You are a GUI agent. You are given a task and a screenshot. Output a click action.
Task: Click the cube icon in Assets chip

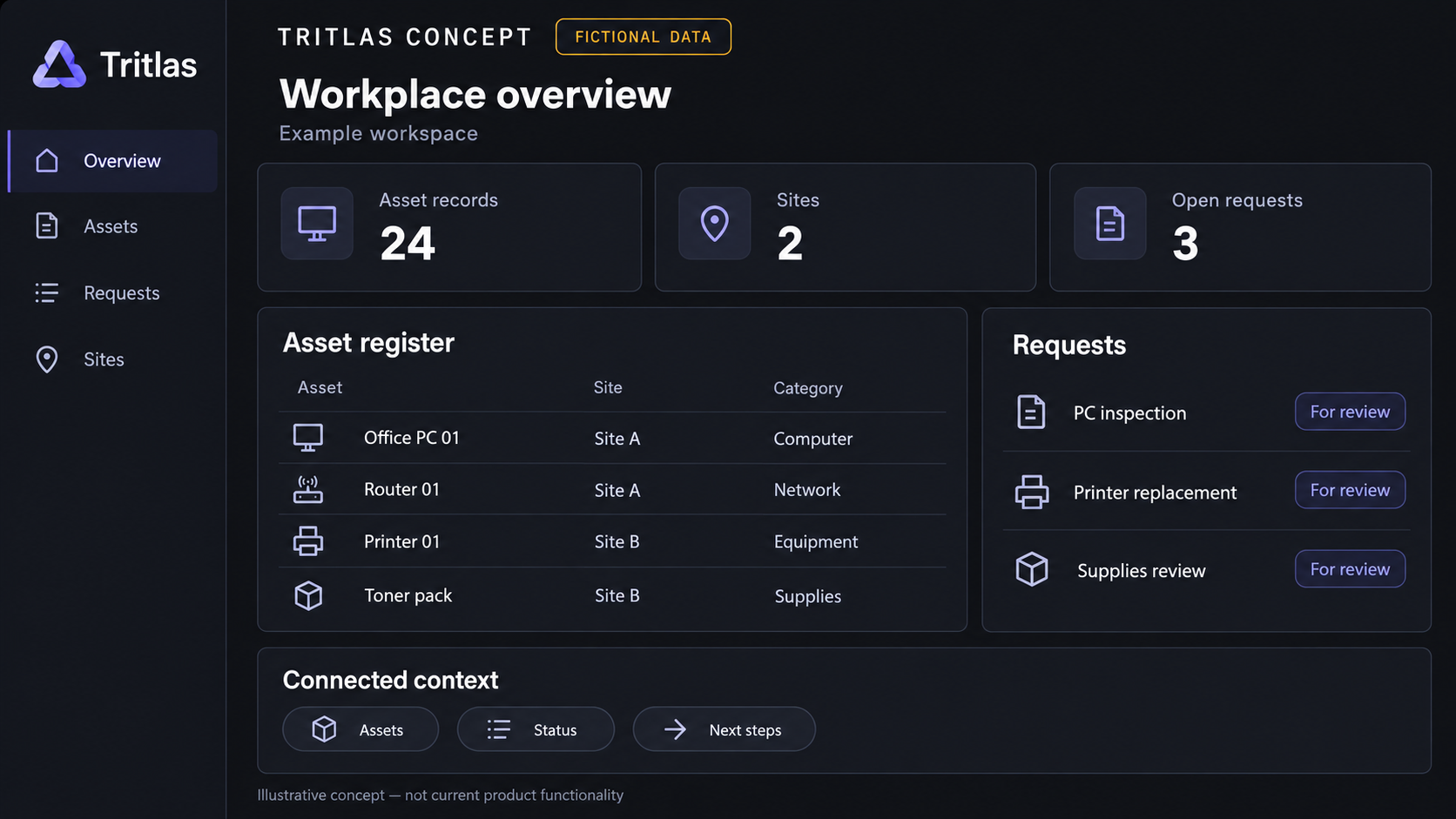(x=324, y=729)
